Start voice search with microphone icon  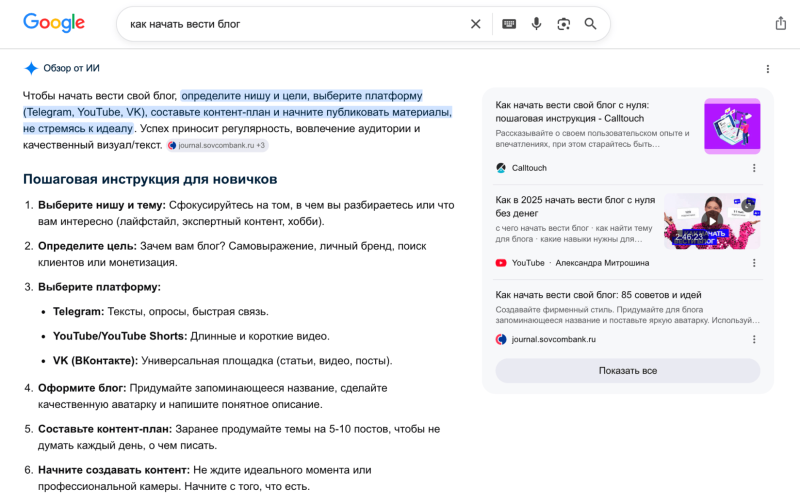(x=536, y=23)
